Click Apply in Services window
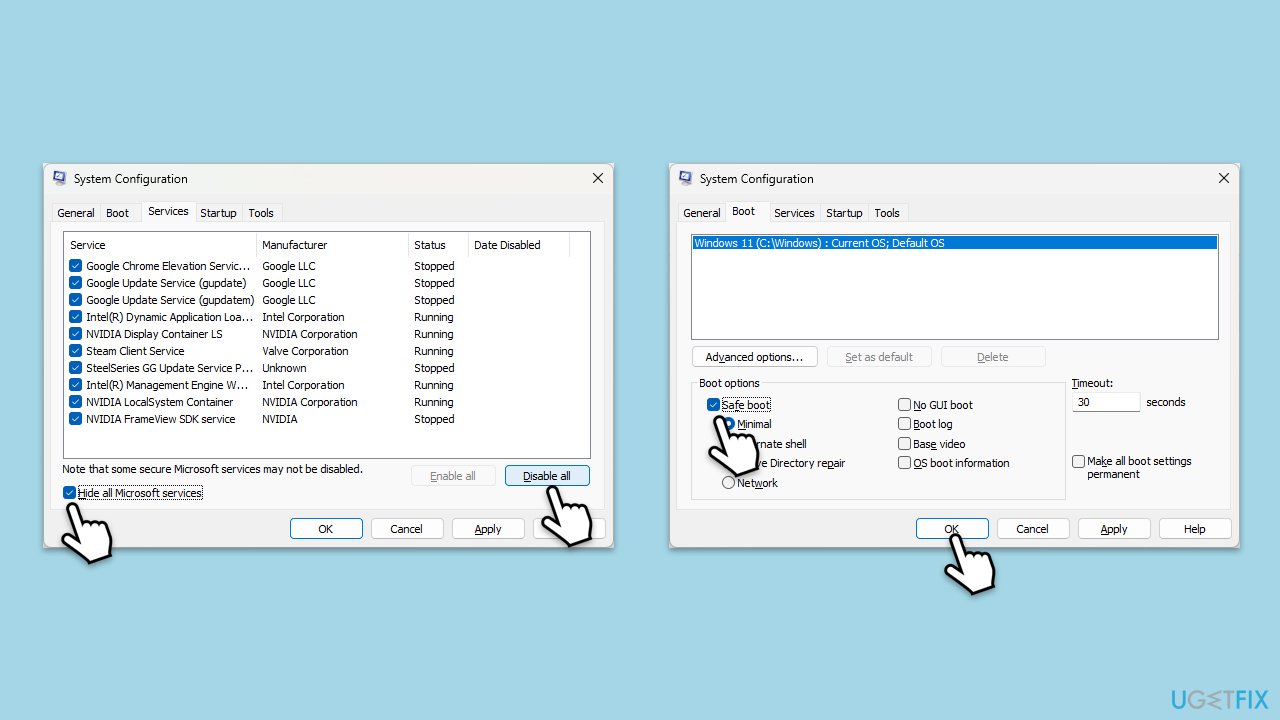This screenshot has width=1280, height=720. 488,529
